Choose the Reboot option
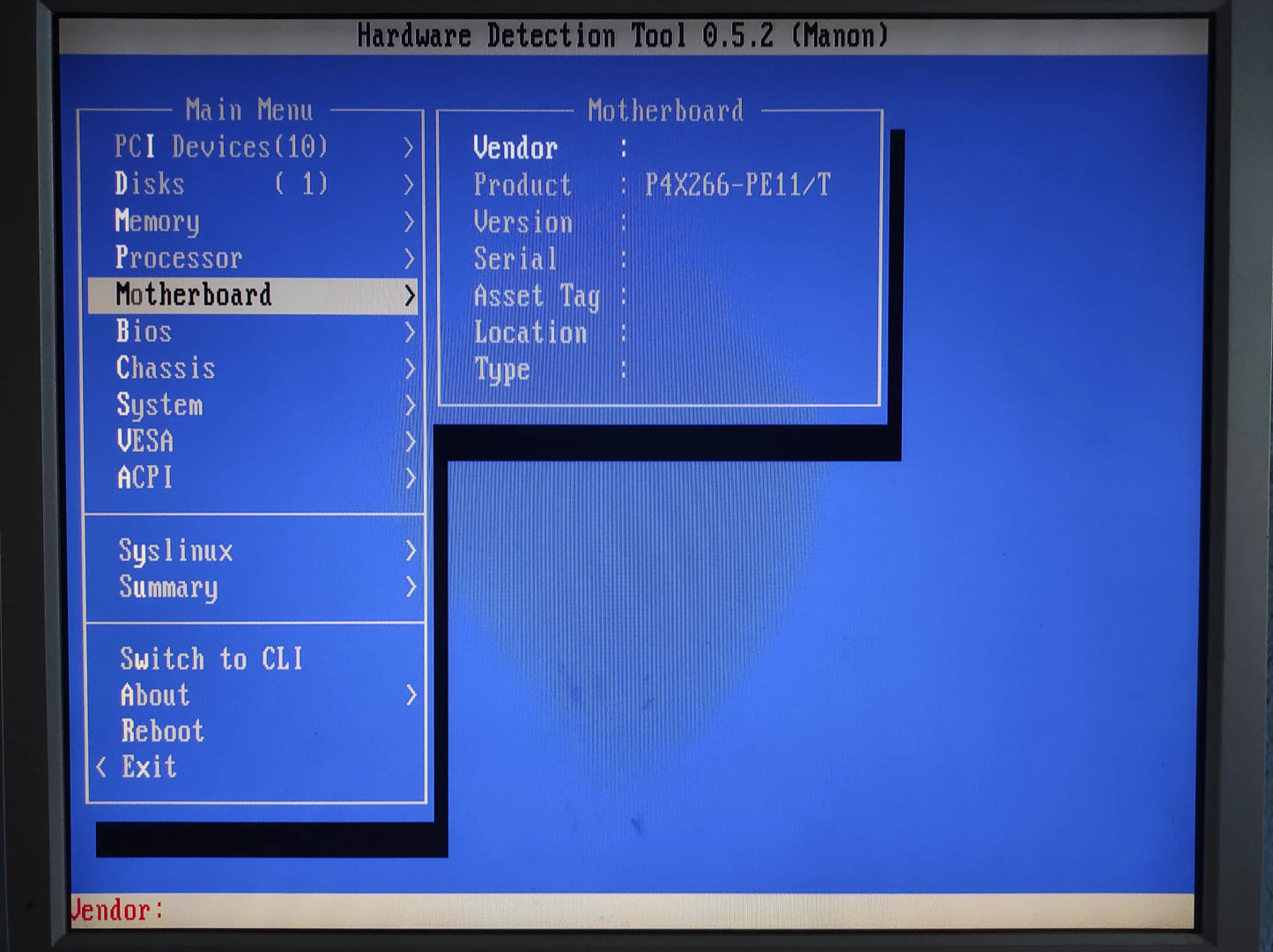The image size is (1273, 952). 163,731
